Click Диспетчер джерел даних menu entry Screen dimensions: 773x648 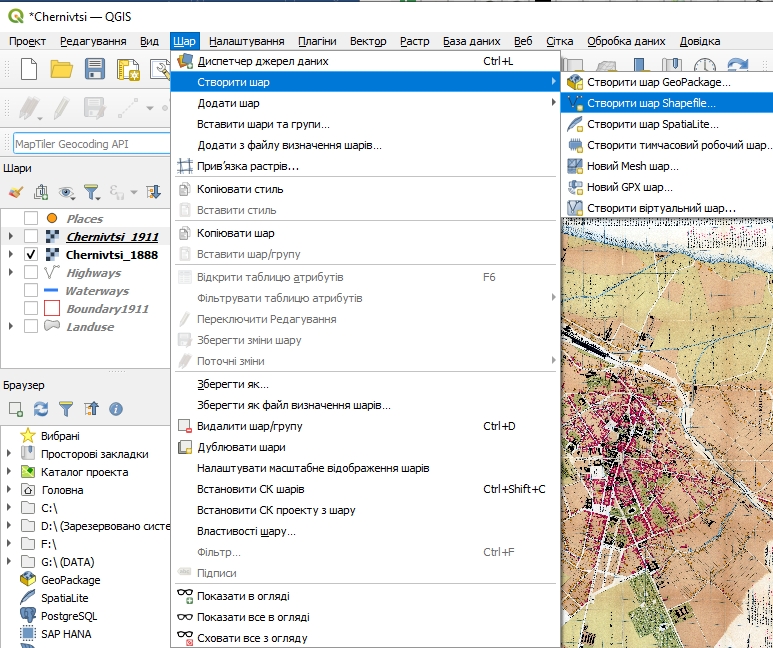[x=262, y=61]
